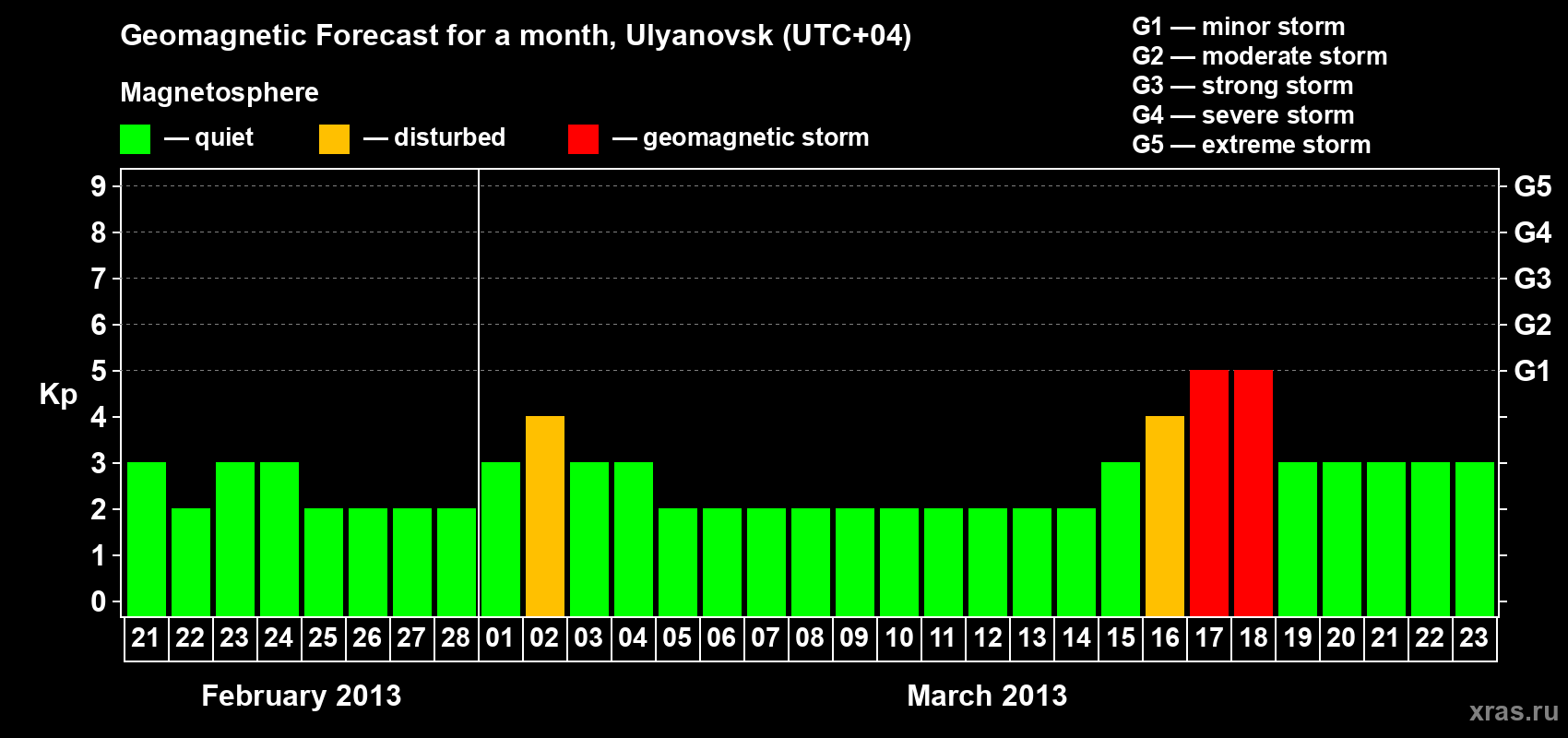This screenshot has height=738, width=1568.
Task: Click the last date label 23 in March
Action: (1474, 638)
